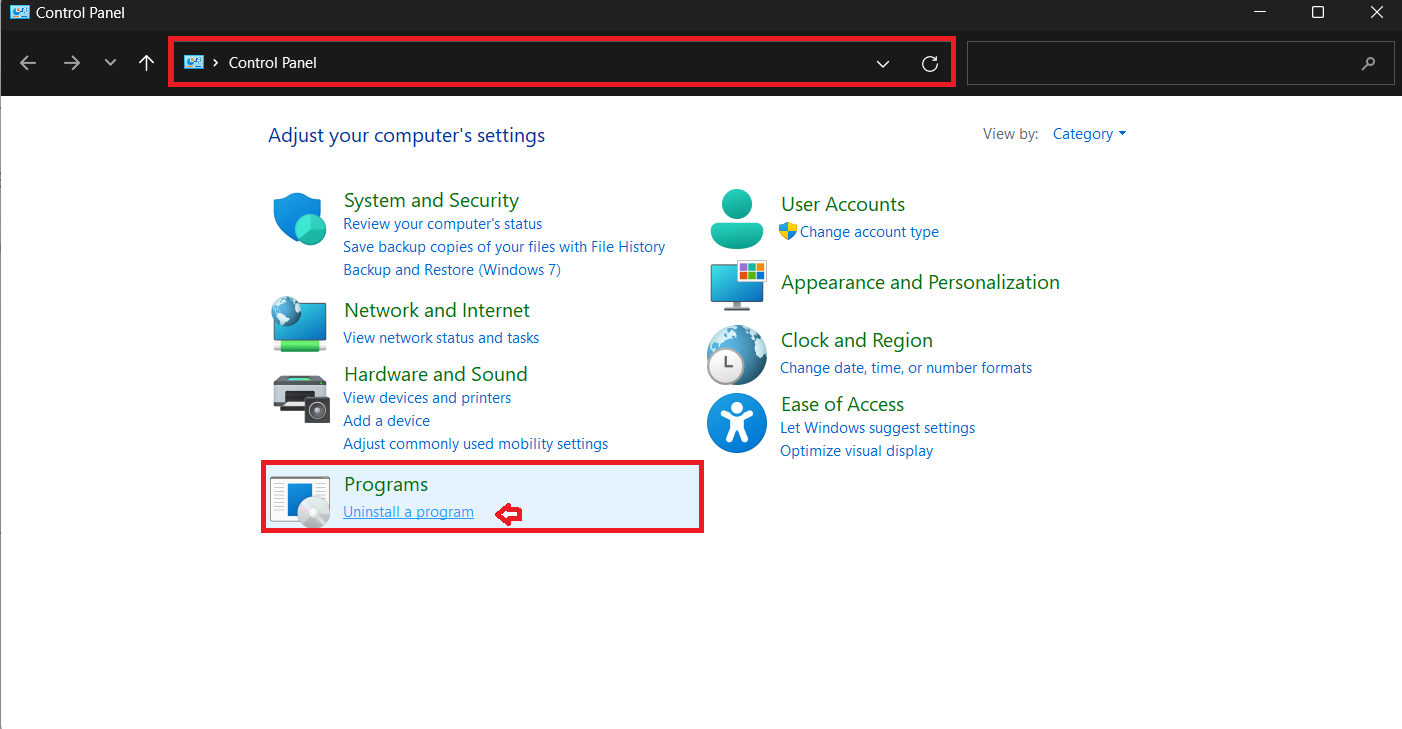
Task: Click View network status and tasks
Action: pos(441,338)
